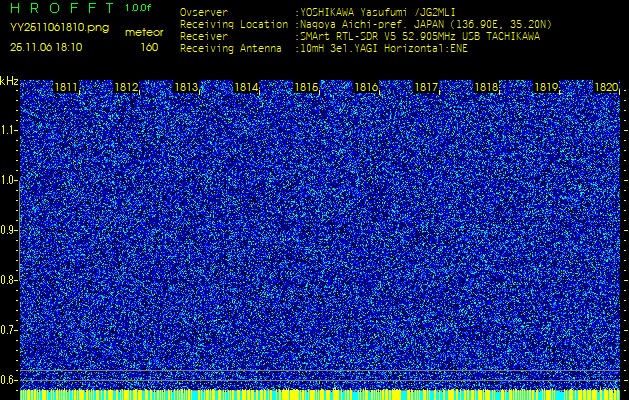Click the HROFFT title text

point(62,8)
